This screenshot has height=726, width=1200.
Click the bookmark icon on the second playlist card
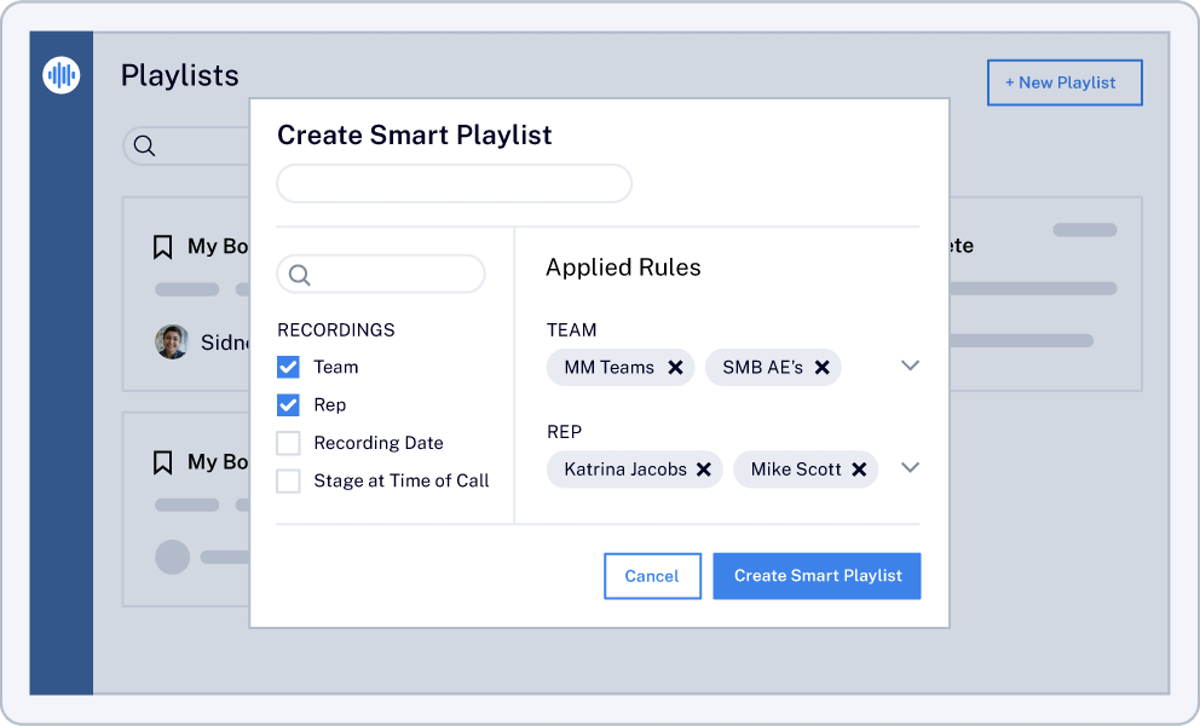[162, 462]
